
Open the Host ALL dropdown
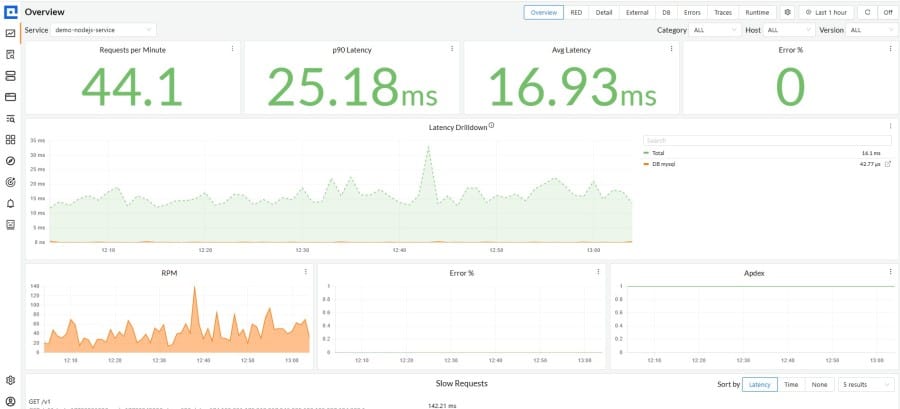pyautogui.click(x=789, y=30)
